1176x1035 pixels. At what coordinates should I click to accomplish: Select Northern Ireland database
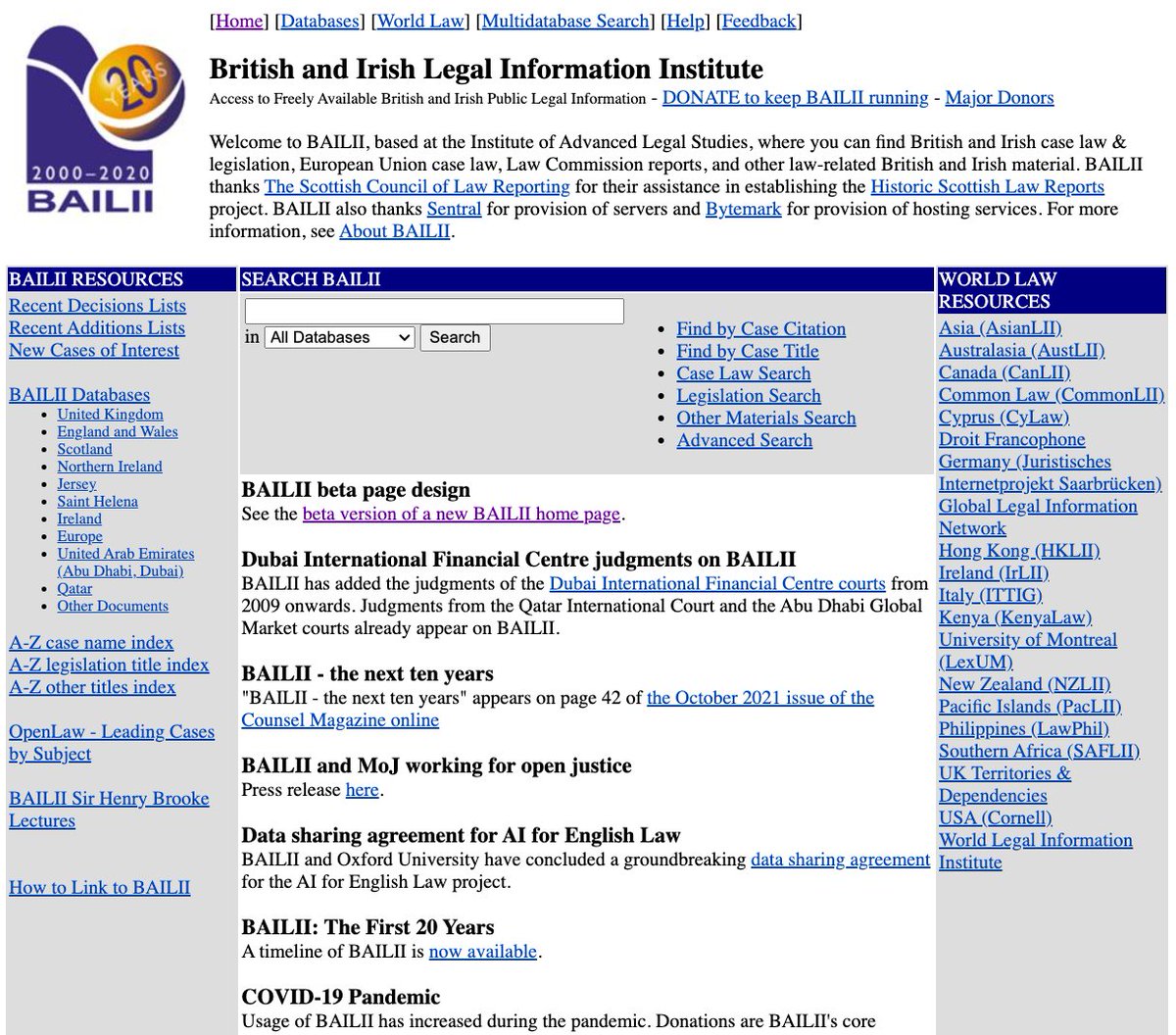[110, 467]
